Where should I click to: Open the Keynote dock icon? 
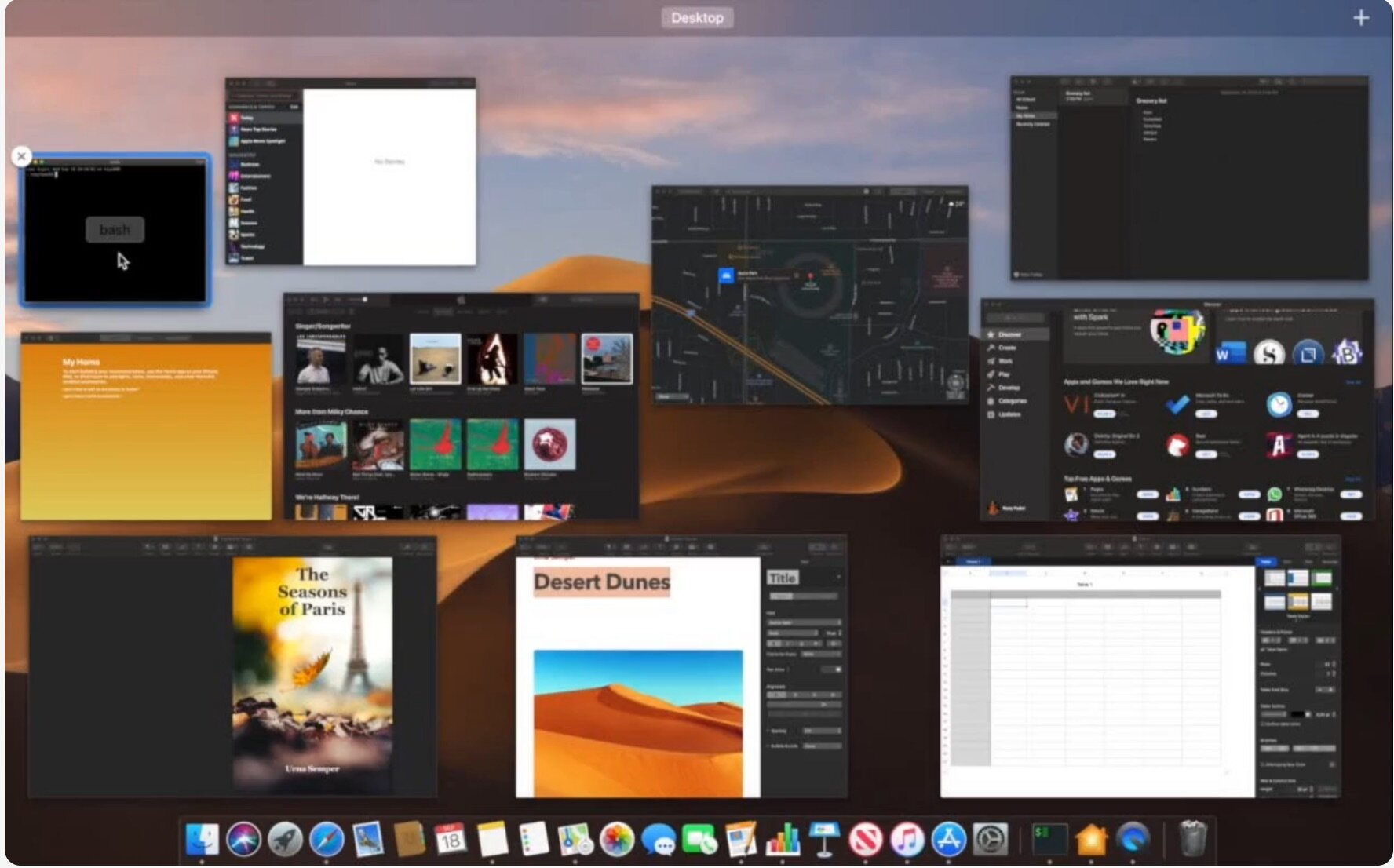point(824,840)
